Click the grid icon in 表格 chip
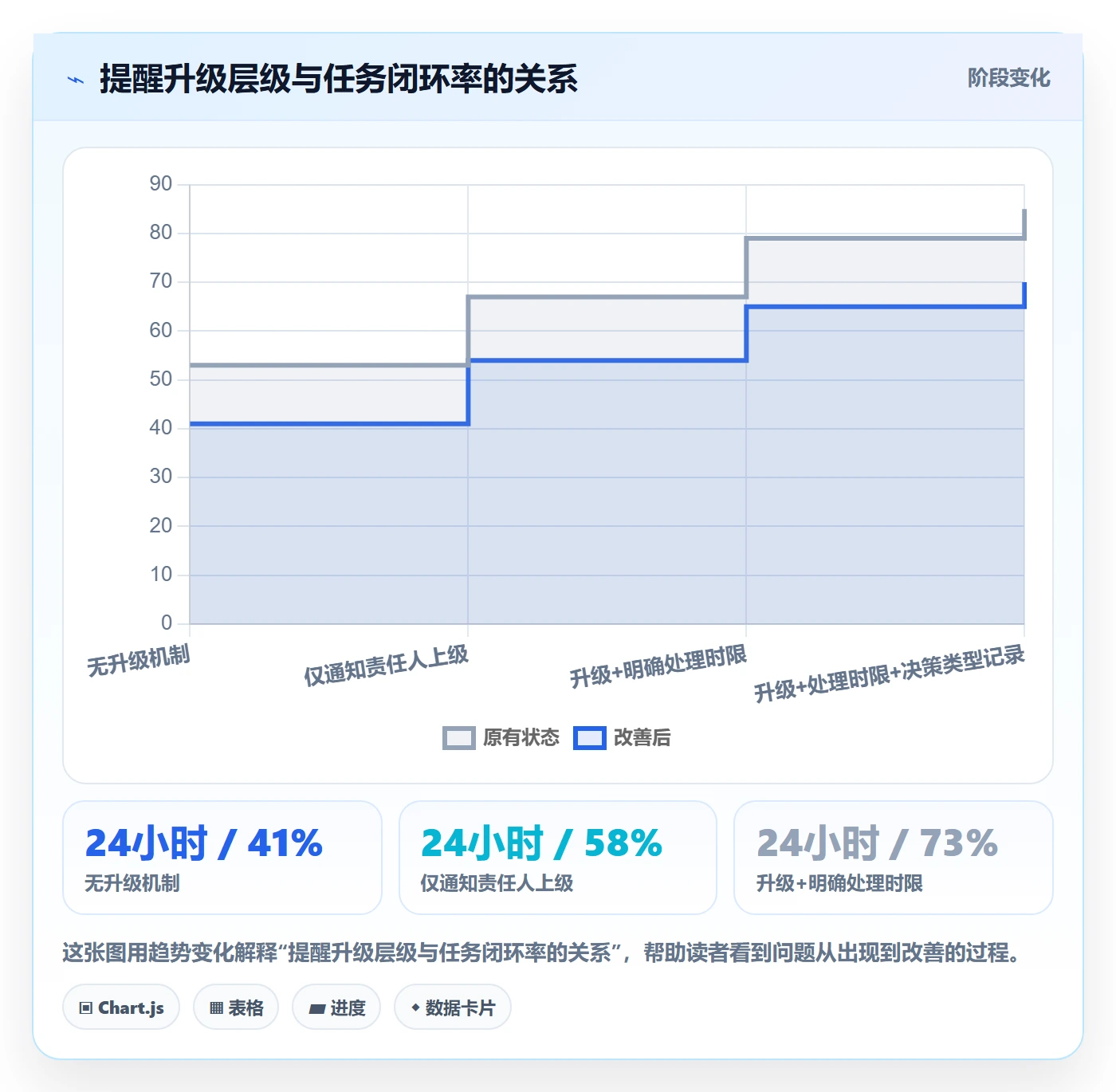 pos(216,1008)
